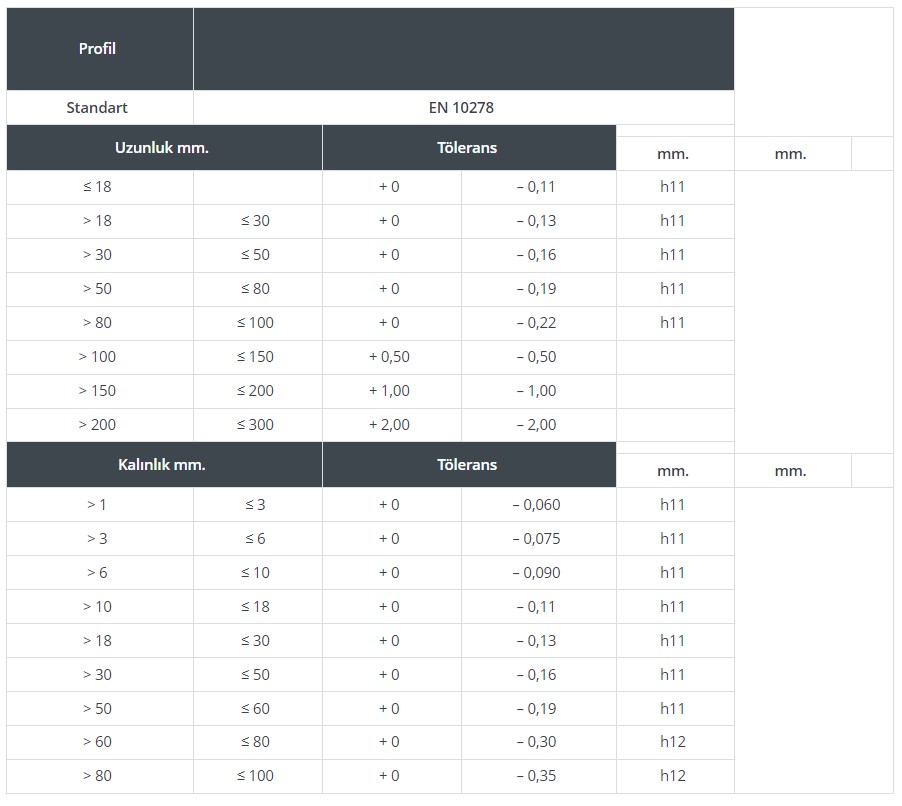Click the − 0,075 tolerance value

tap(536, 538)
